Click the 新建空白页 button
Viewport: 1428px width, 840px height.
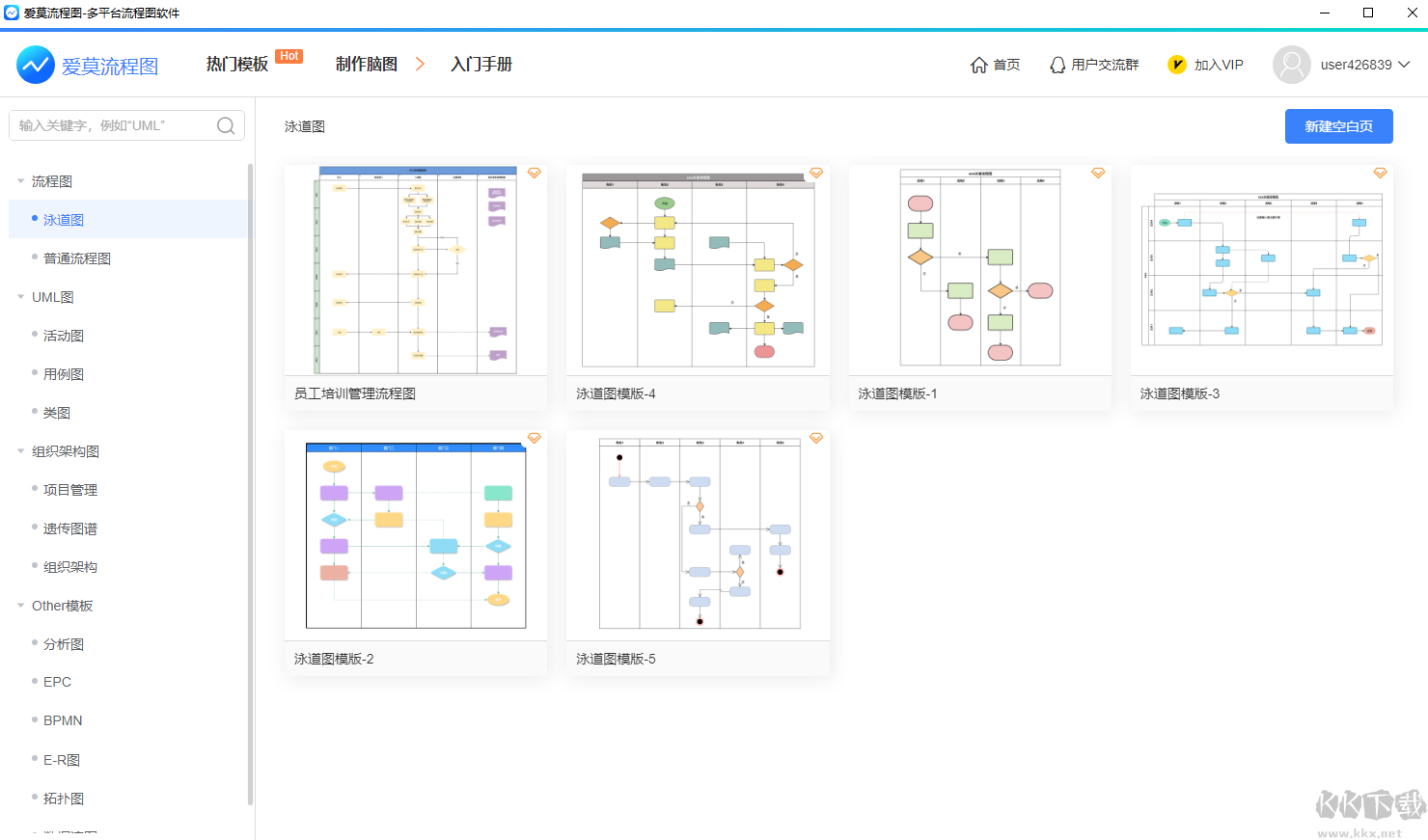pos(1338,125)
